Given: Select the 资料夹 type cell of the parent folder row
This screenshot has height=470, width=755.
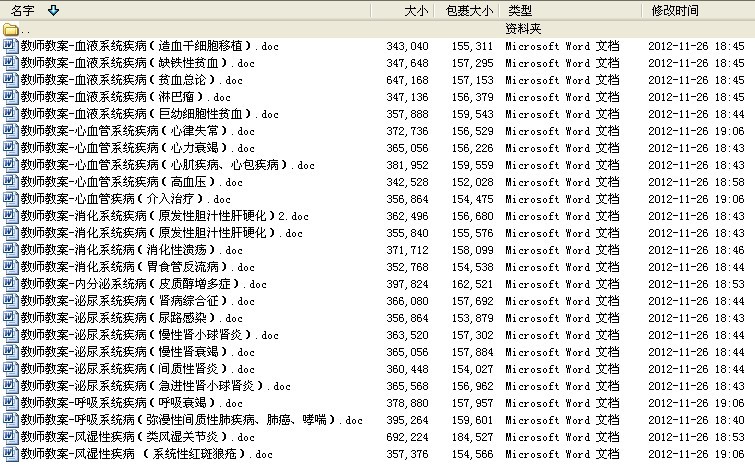Looking at the screenshot, I should [x=523, y=29].
